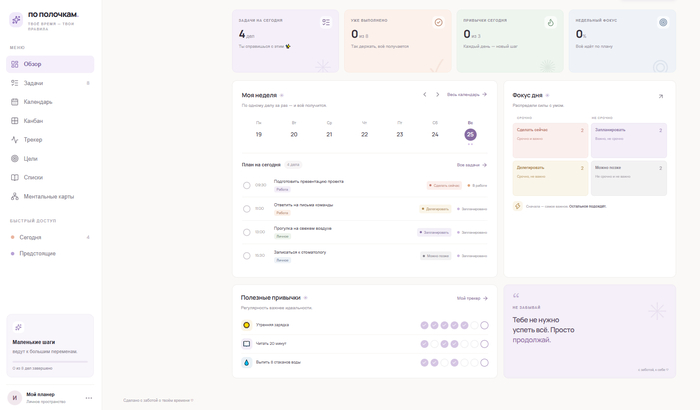Image resolution: width=700 pixels, height=410 pixels.
Task: Go to next week in Моя неделя
Action: coord(438,94)
